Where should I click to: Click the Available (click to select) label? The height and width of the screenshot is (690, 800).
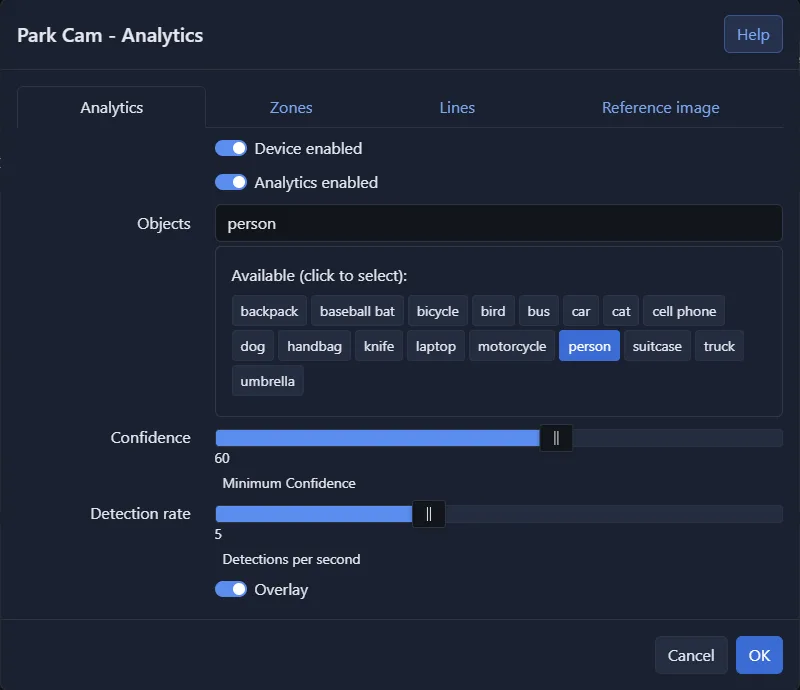[319, 276]
